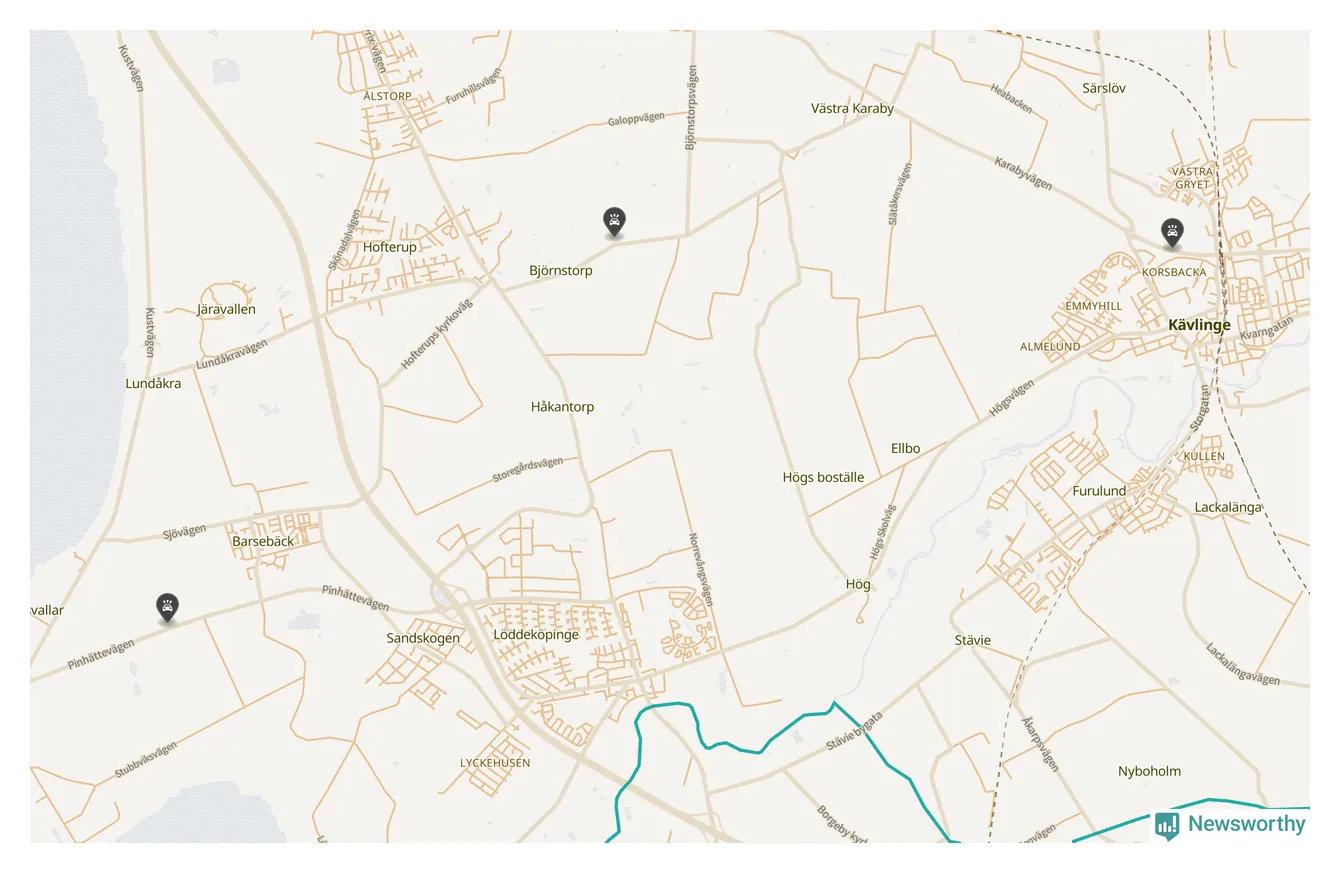The width and height of the screenshot is (1340, 873).
Task: Click the Järavallen label
Action: (226, 309)
